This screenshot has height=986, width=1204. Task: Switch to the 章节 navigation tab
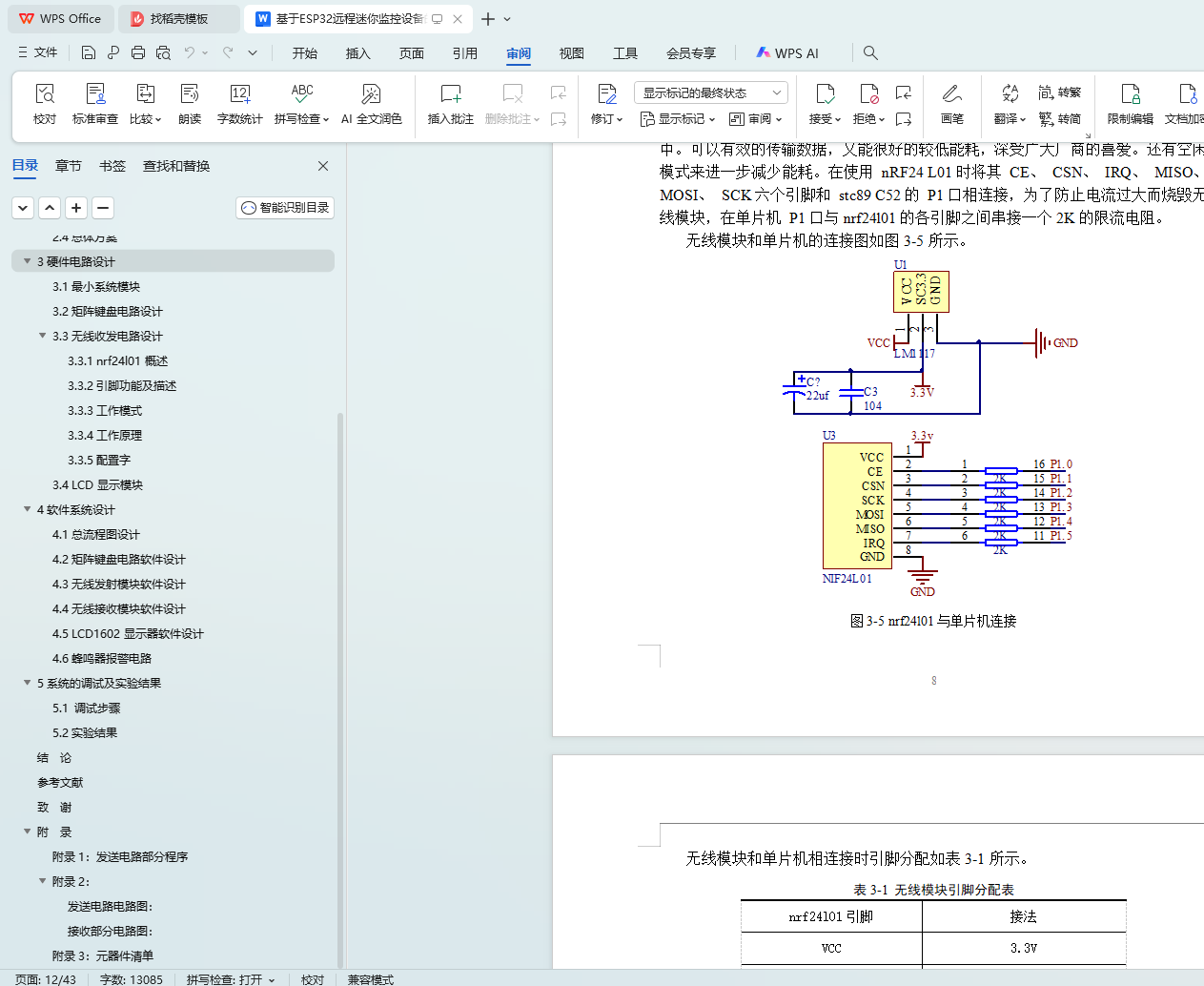tap(69, 166)
